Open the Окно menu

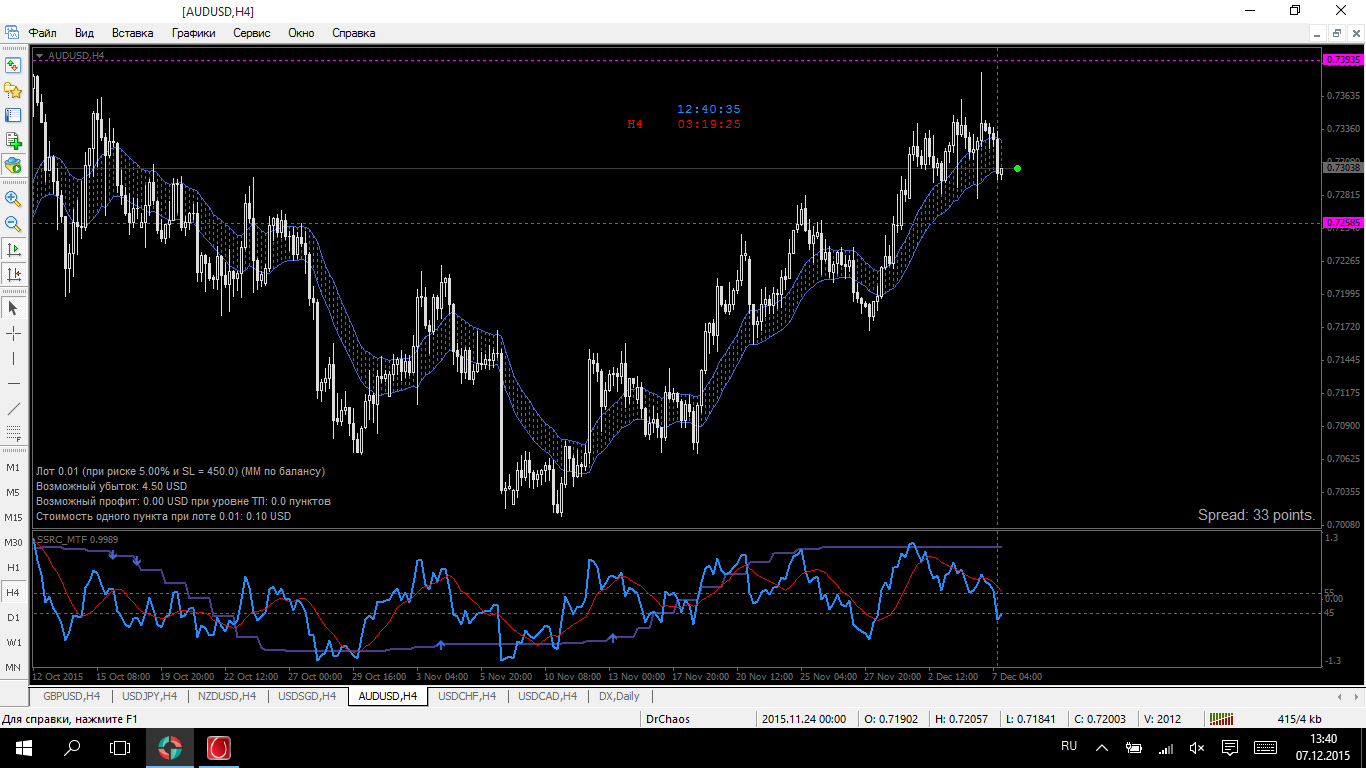(x=301, y=33)
